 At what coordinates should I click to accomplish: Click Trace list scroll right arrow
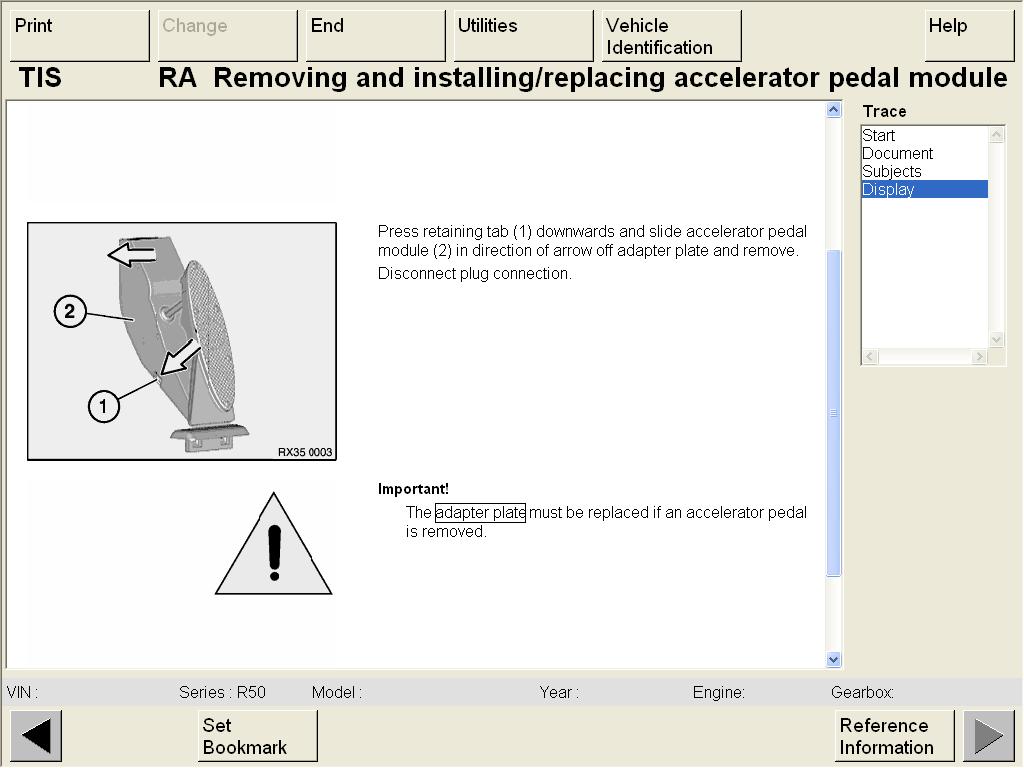pyautogui.click(x=979, y=357)
